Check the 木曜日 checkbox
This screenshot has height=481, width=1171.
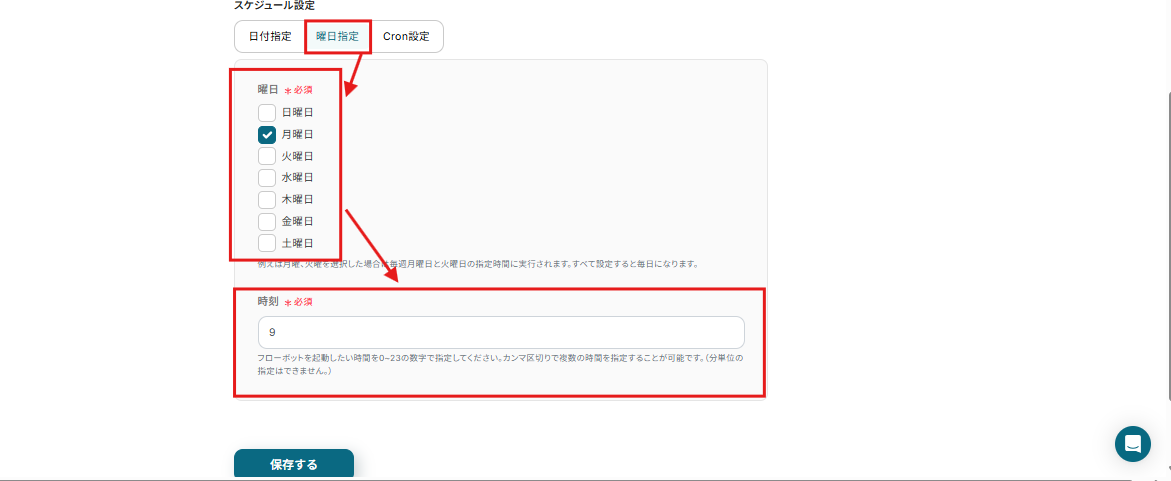pyautogui.click(x=267, y=199)
